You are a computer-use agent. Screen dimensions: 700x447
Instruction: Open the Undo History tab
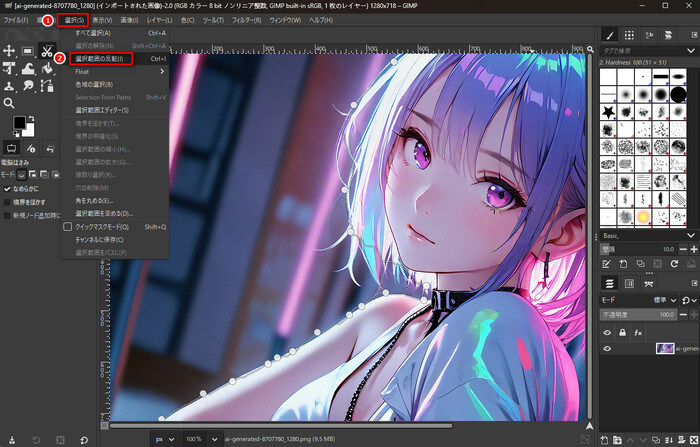[50, 148]
